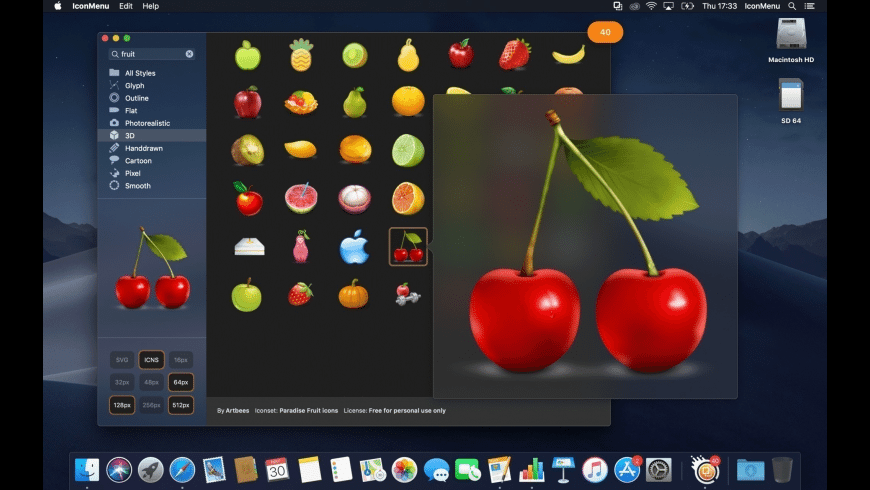Open Photos app in the Dock

tap(404, 470)
